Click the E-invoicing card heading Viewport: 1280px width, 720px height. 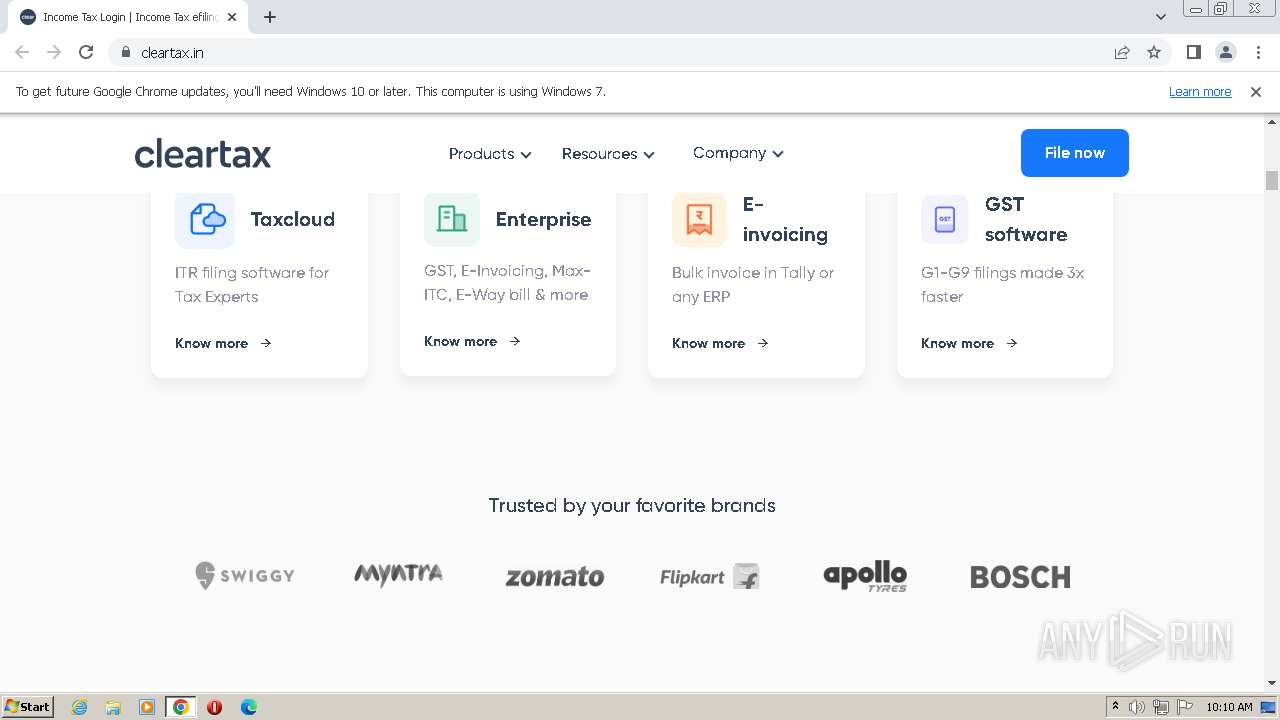tap(785, 219)
